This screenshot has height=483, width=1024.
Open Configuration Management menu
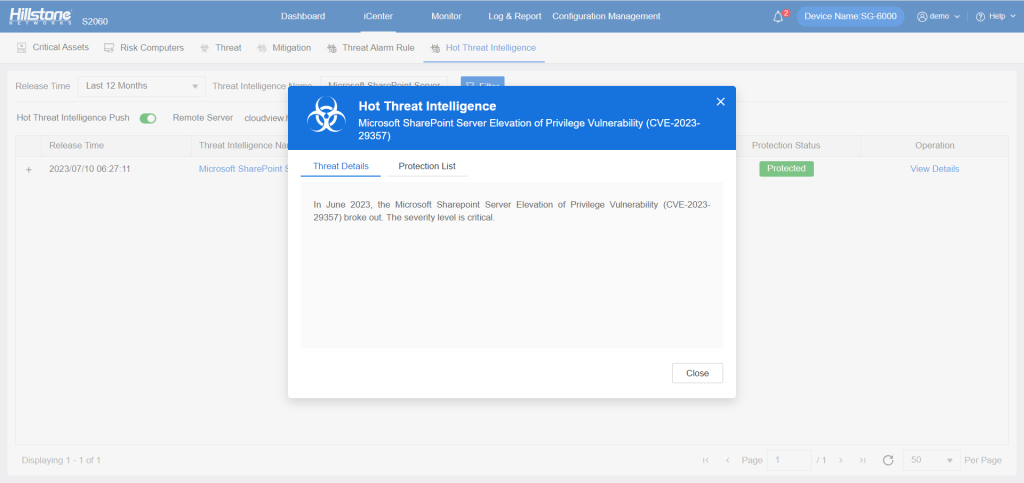pyautogui.click(x=606, y=16)
